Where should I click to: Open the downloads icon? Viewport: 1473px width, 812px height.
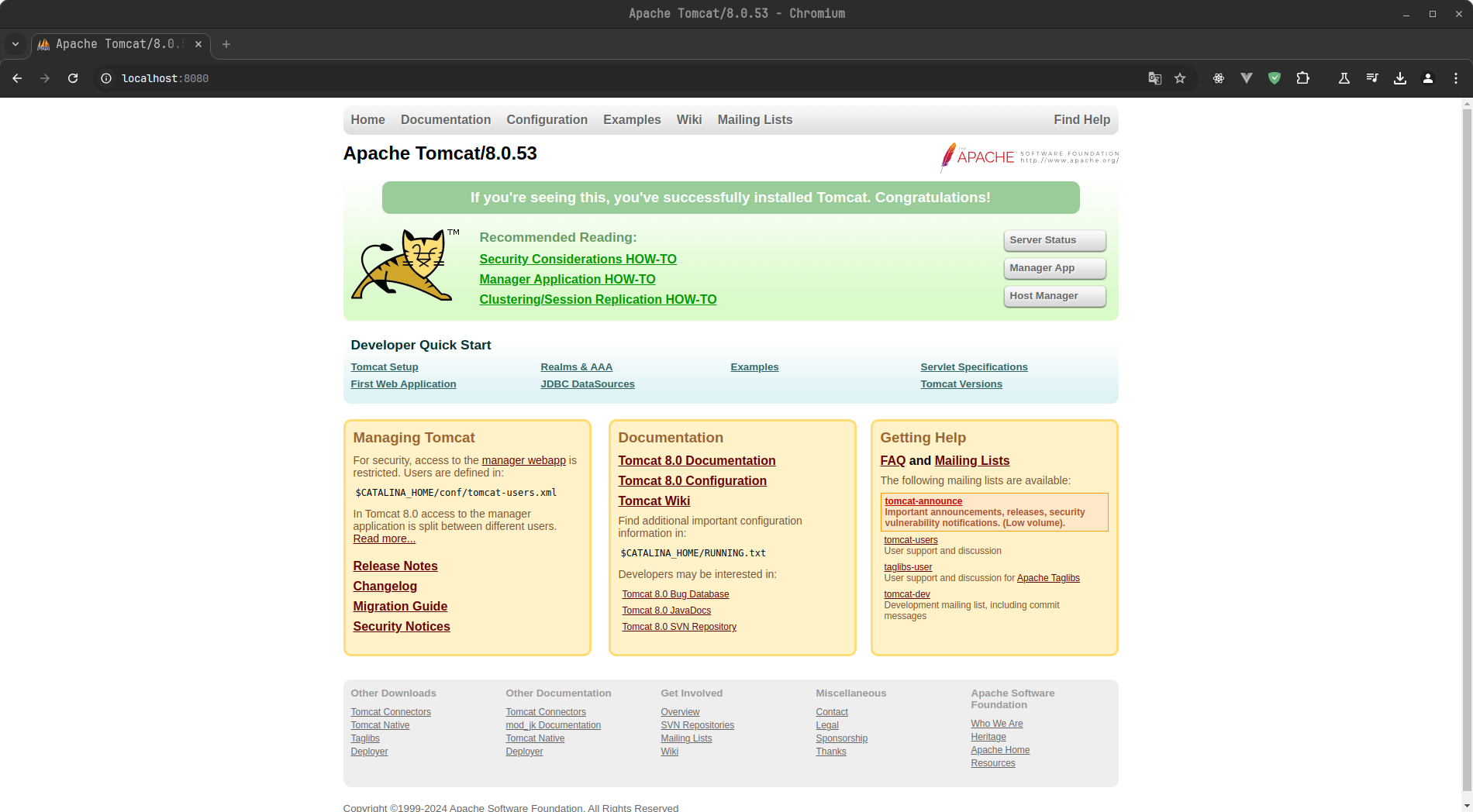click(x=1400, y=78)
